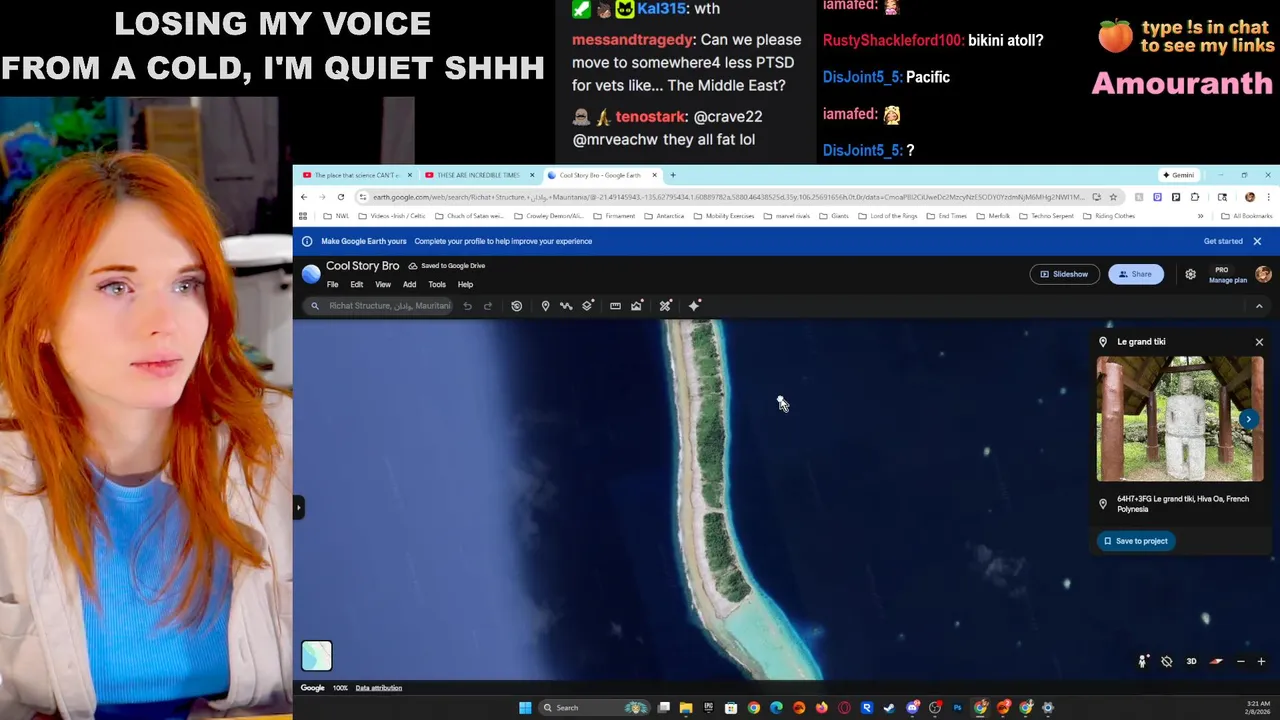The height and width of the screenshot is (720, 1280).
Task: Open the Google account avatar
Action: coord(1263,274)
